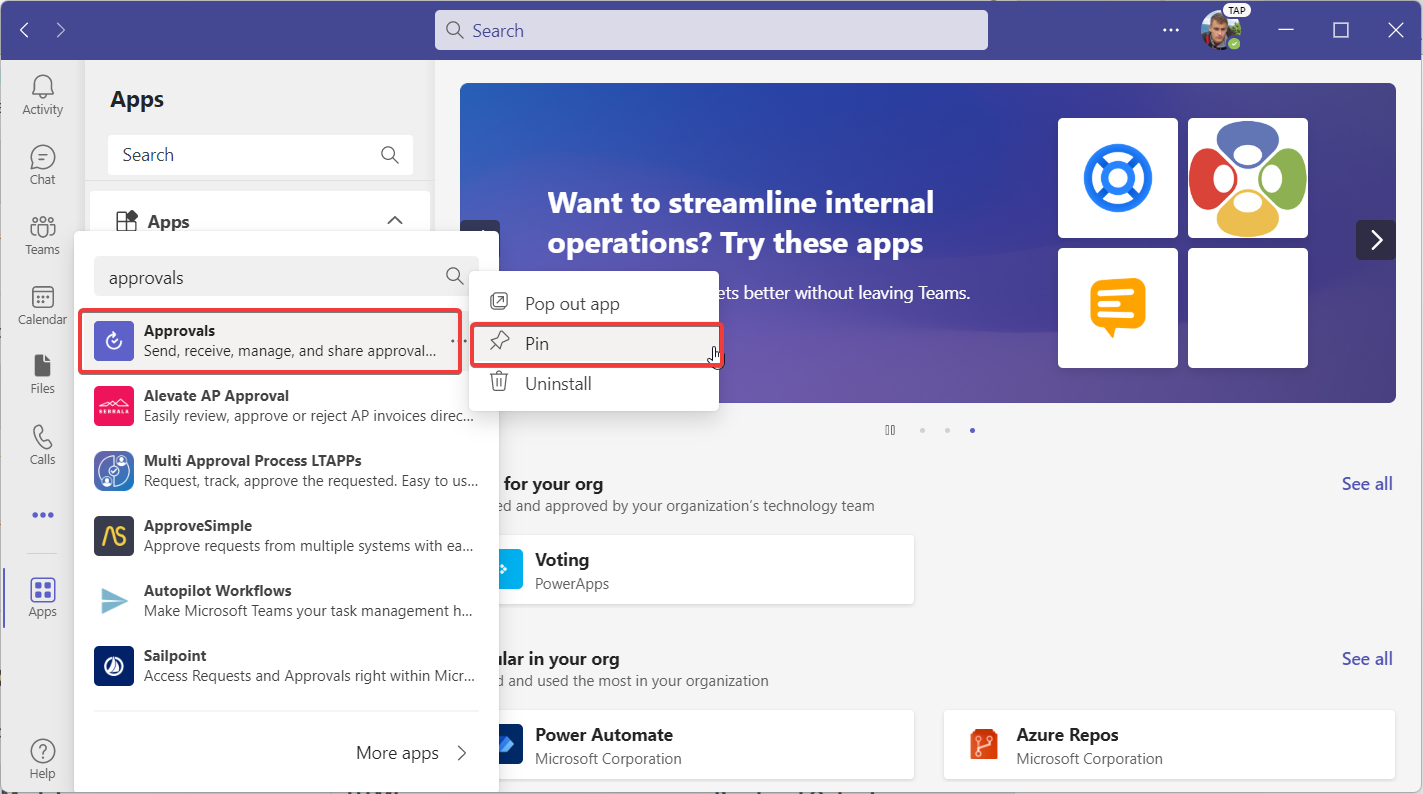Viewport: 1423px width, 794px height.
Task: Jump to second banner slide dot
Action: pyautogui.click(x=947, y=431)
